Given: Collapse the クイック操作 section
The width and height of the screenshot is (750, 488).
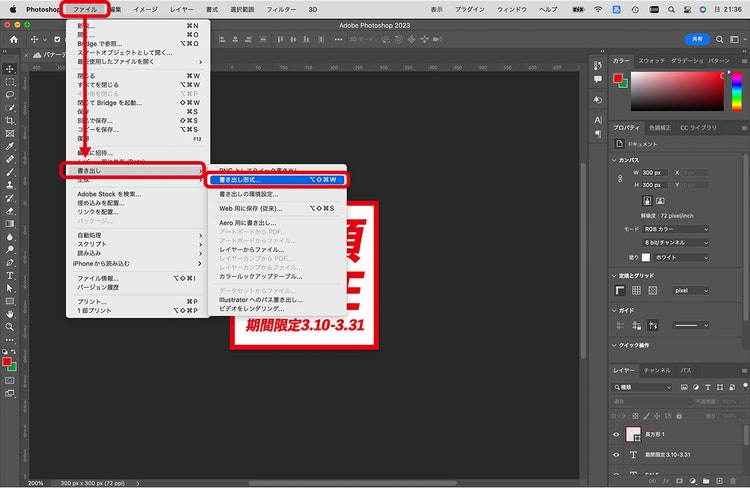Looking at the screenshot, I should coord(615,345).
